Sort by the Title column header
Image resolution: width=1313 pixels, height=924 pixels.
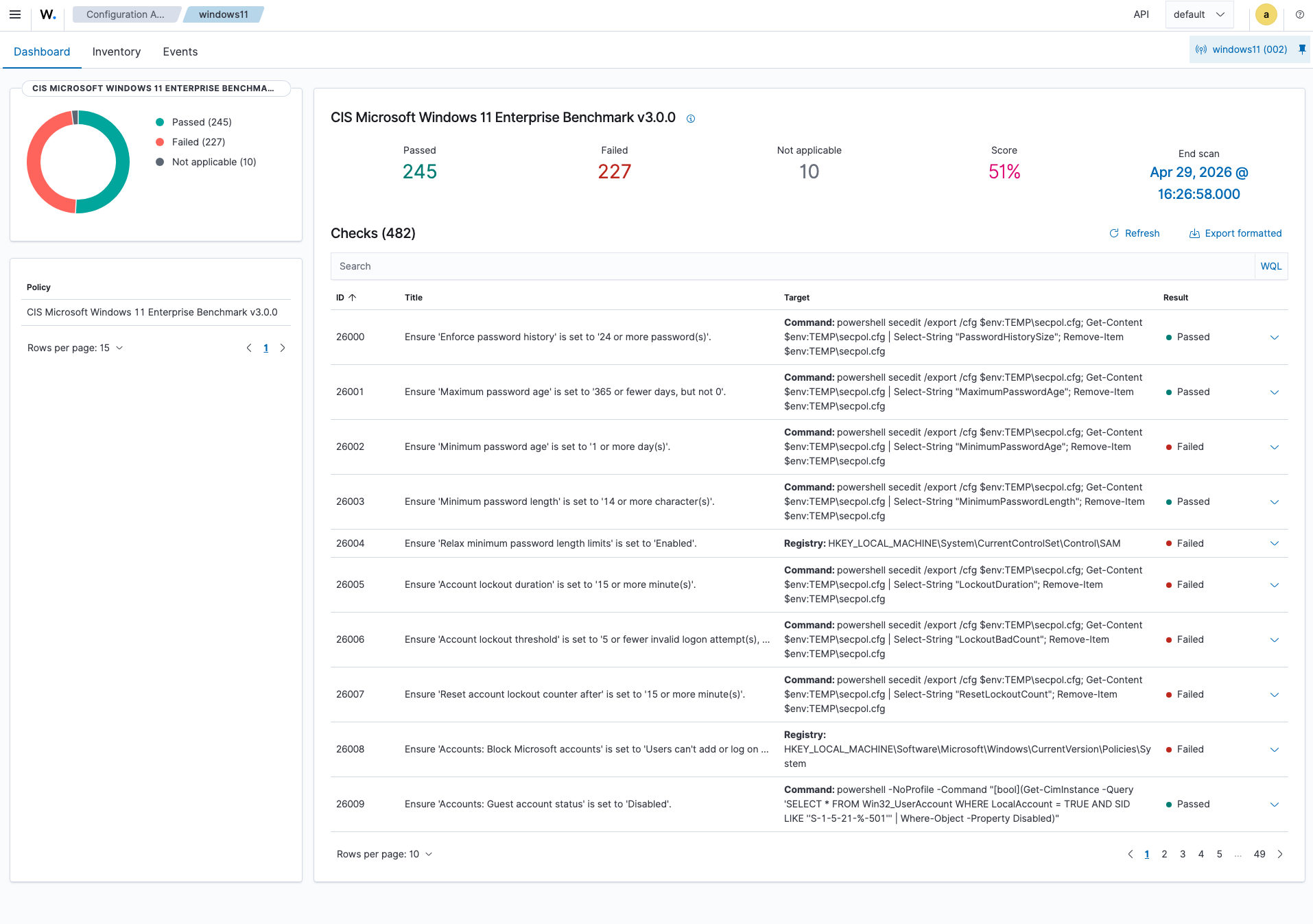tap(414, 298)
